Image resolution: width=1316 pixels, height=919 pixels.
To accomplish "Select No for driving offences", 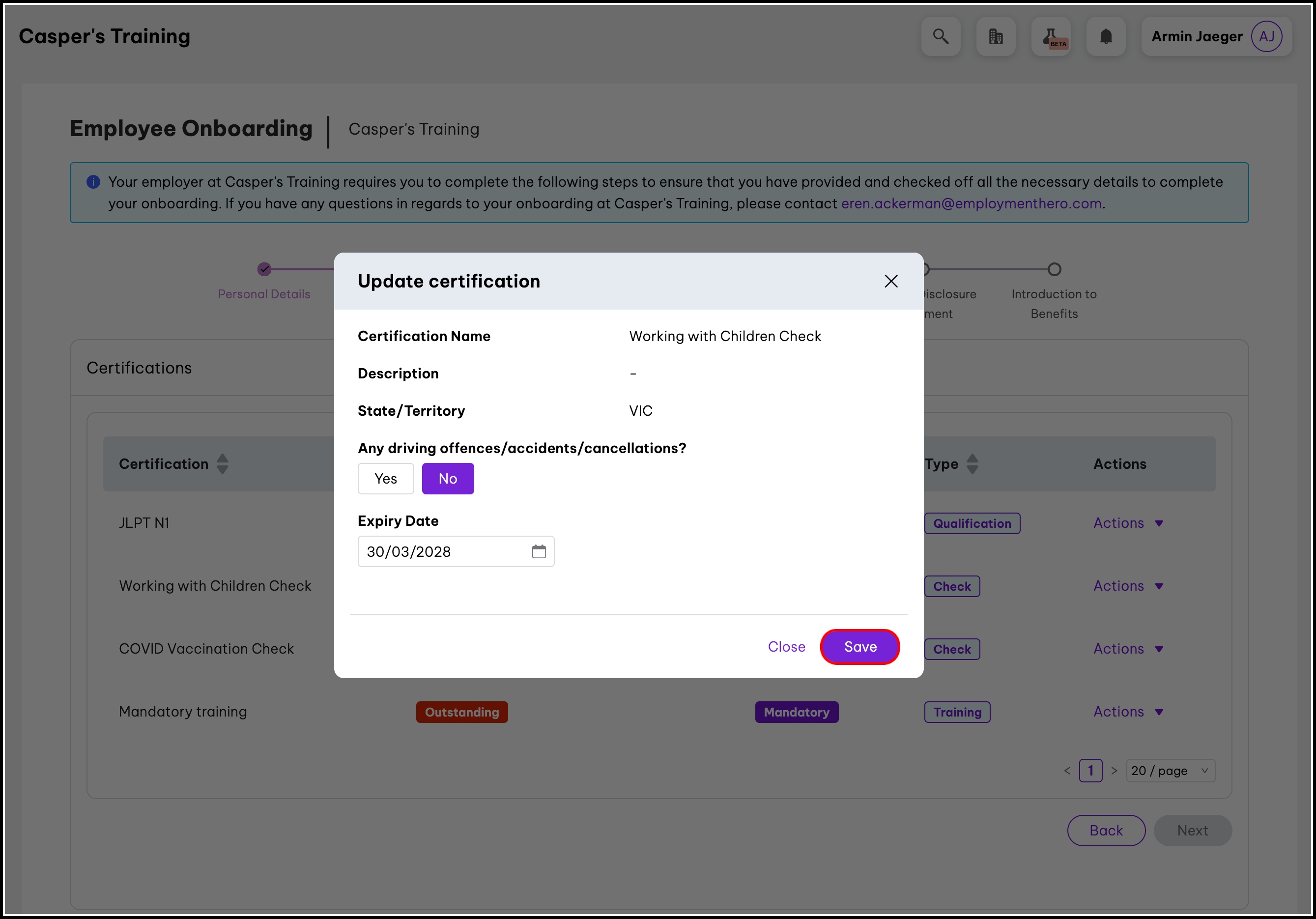I will coord(448,479).
